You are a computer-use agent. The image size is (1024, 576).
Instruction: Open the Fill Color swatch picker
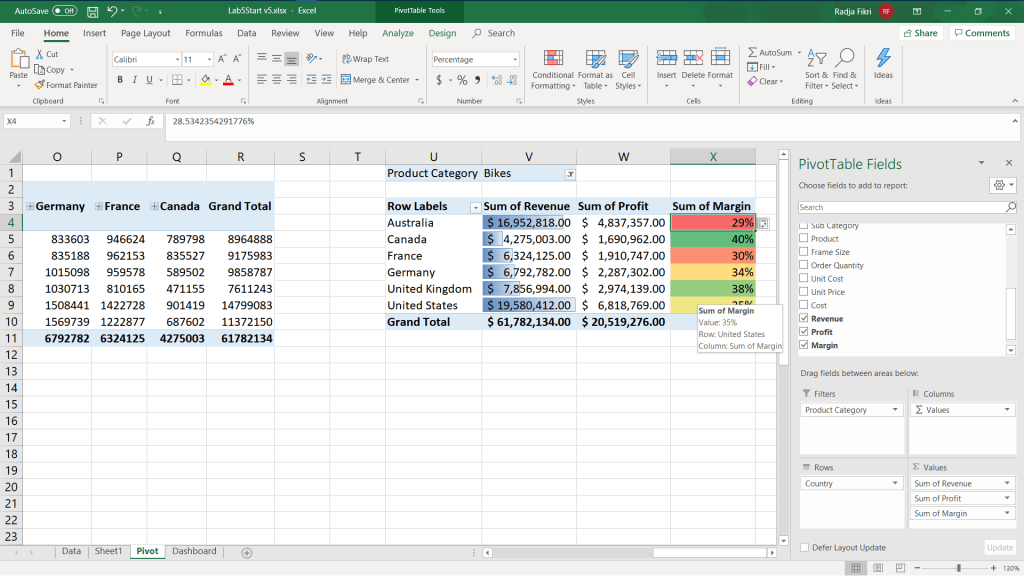pos(216,80)
